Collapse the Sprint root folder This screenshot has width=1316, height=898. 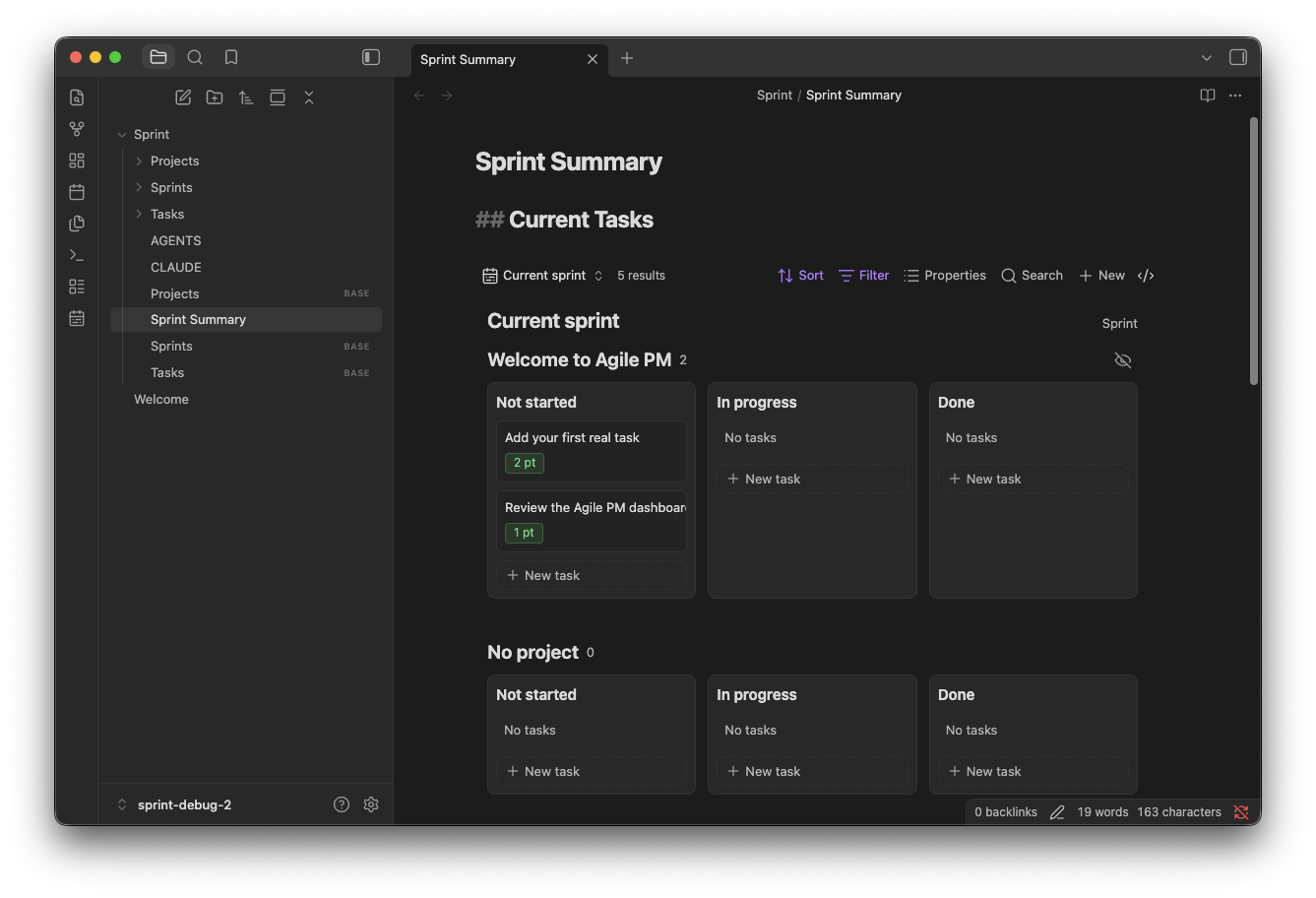point(122,135)
